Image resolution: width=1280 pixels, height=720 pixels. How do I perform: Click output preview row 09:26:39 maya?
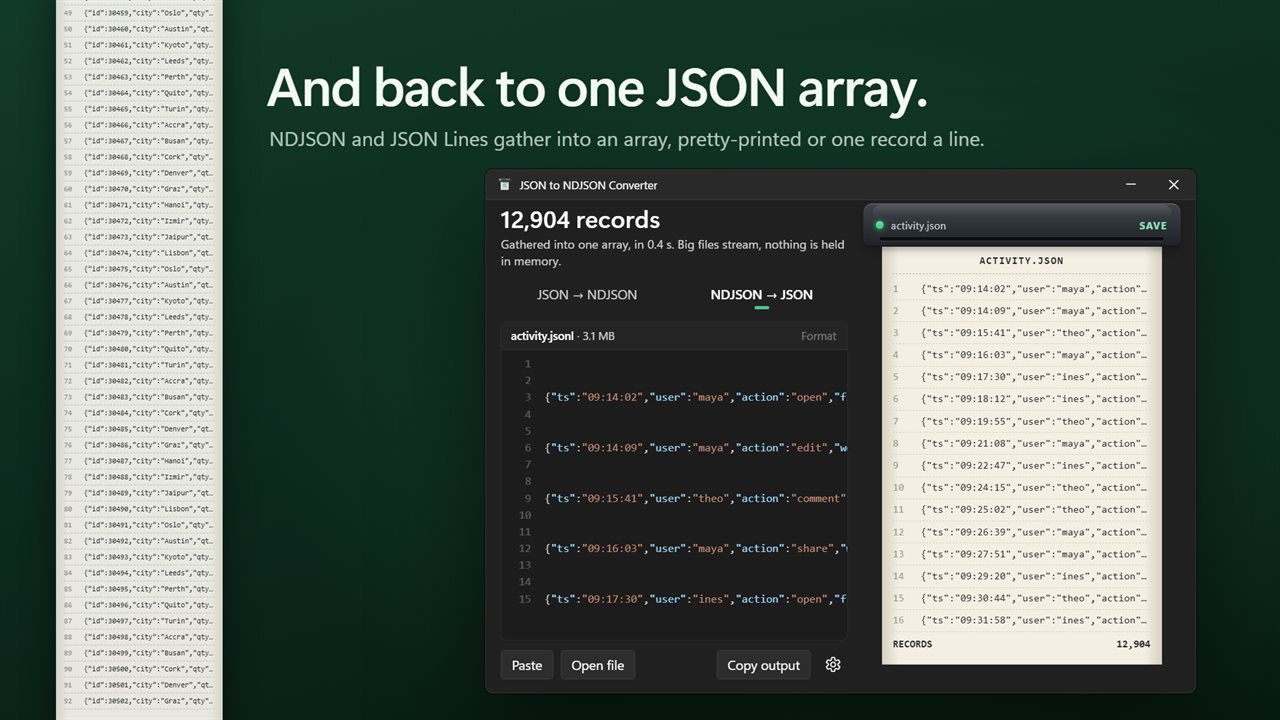pos(1021,532)
